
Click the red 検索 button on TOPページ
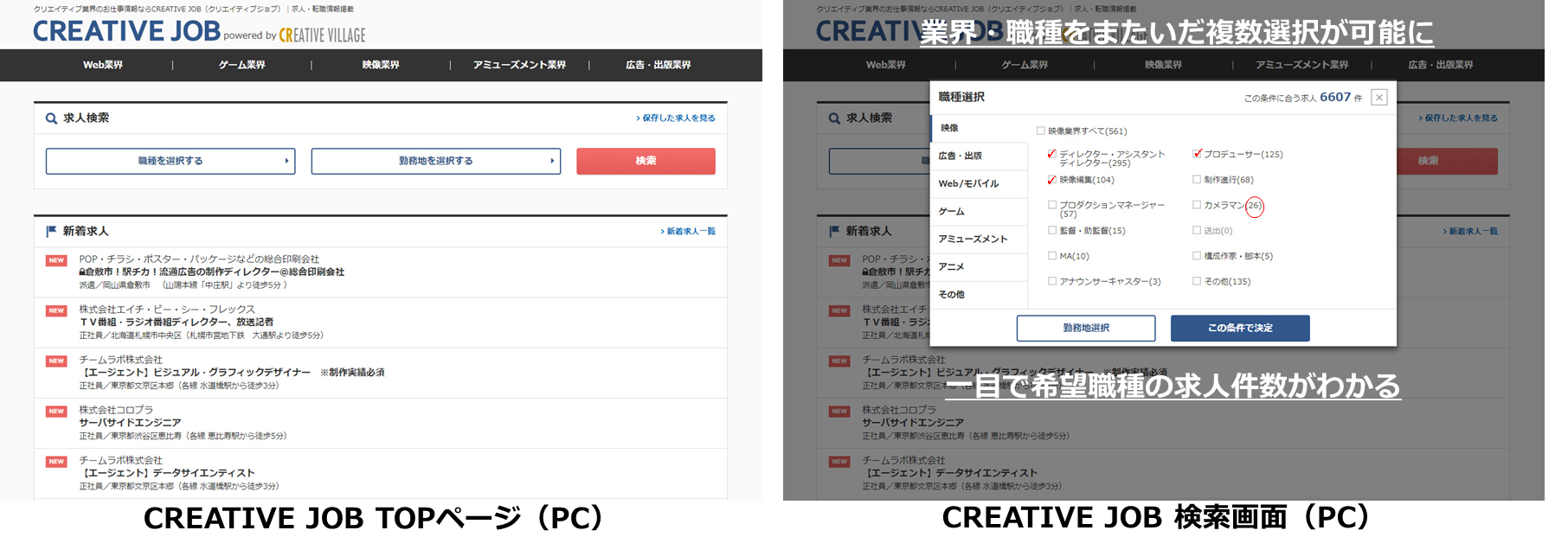point(646,161)
